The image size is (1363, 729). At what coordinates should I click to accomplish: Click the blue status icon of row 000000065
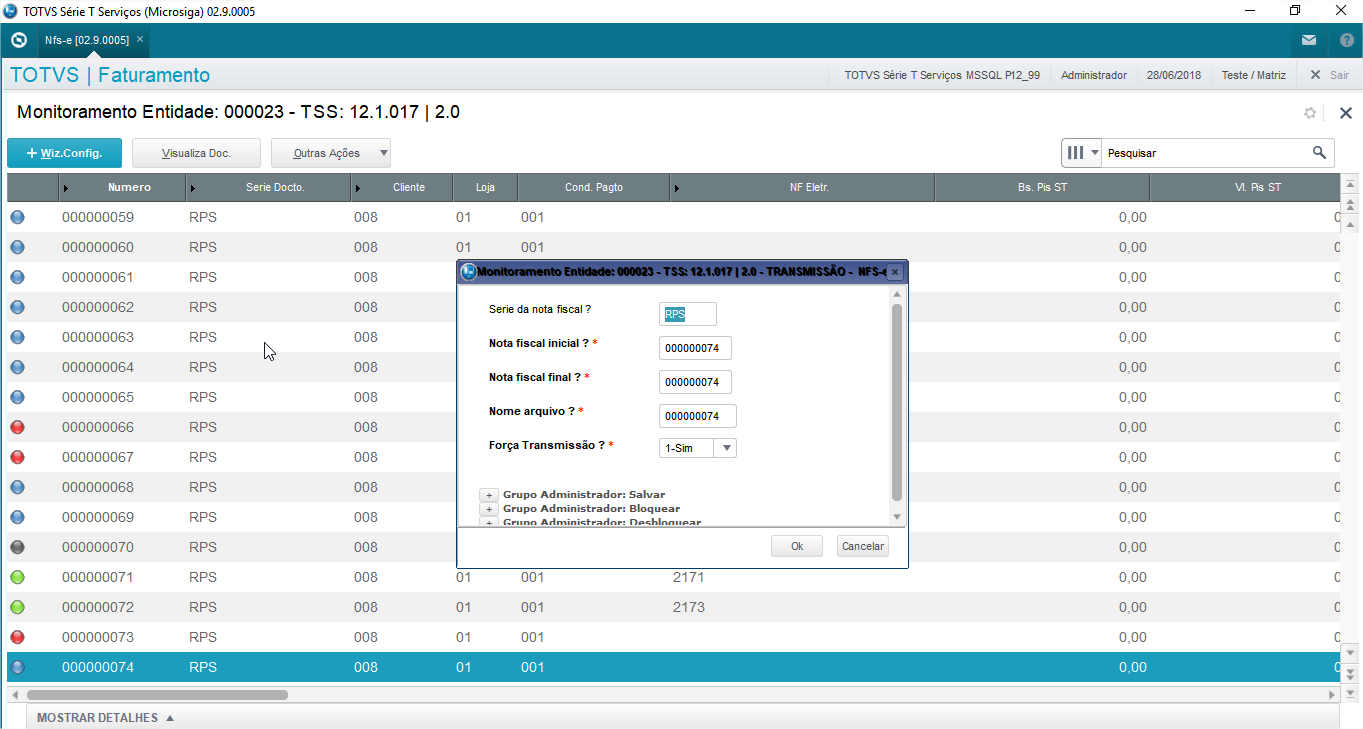tap(17, 397)
